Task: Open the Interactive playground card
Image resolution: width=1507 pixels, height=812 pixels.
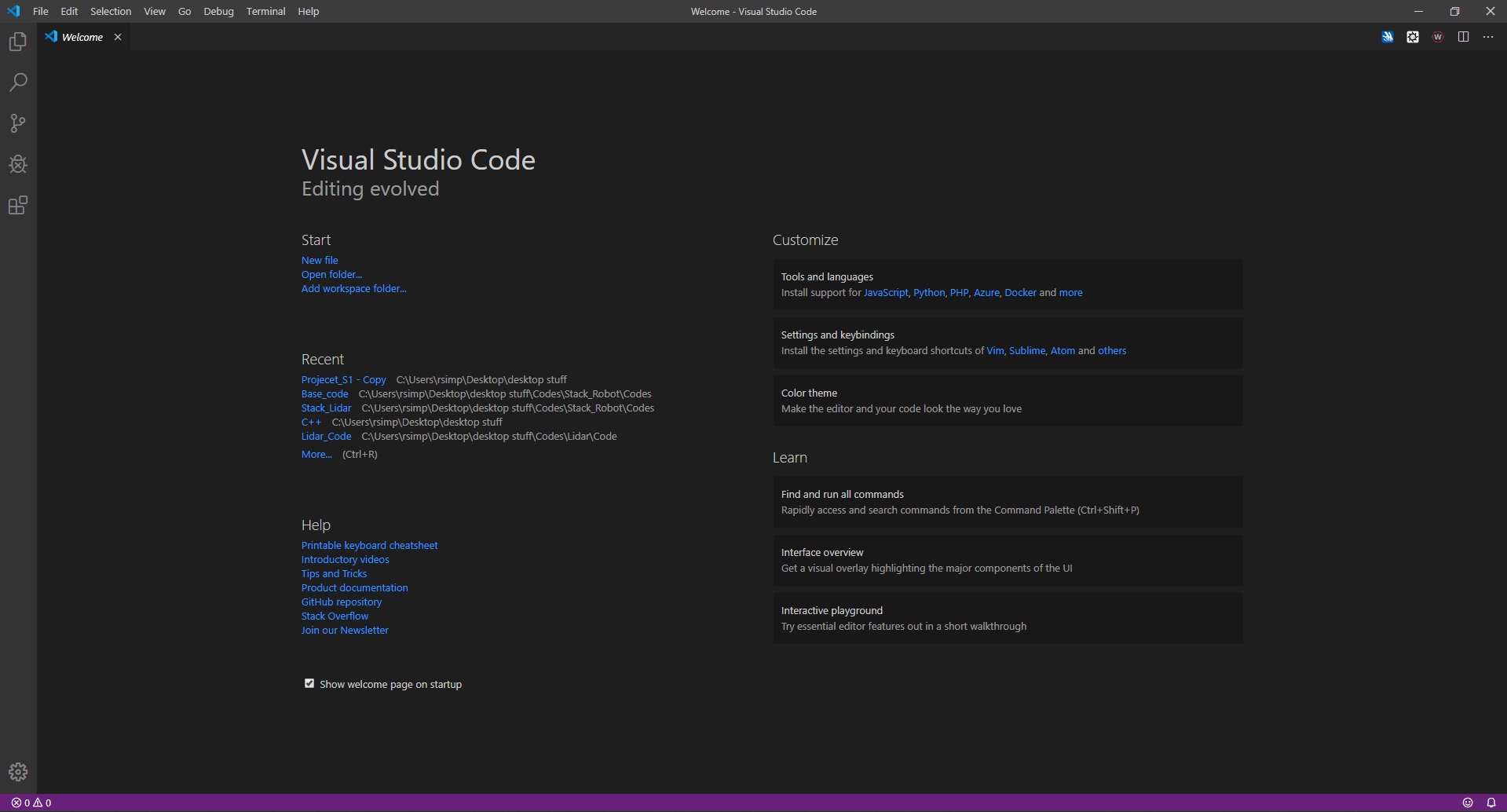Action: click(x=1008, y=618)
